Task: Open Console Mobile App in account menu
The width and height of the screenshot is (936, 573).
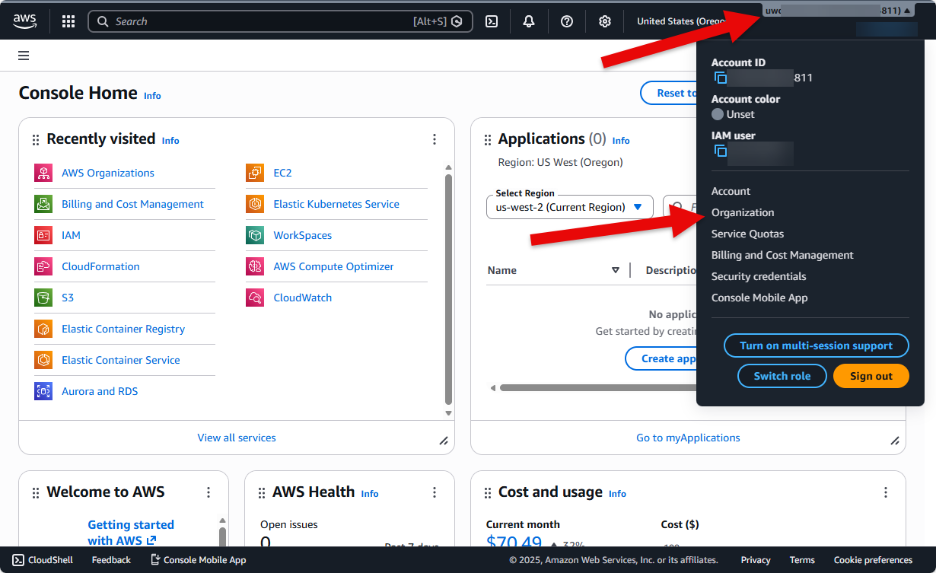Action: (759, 298)
